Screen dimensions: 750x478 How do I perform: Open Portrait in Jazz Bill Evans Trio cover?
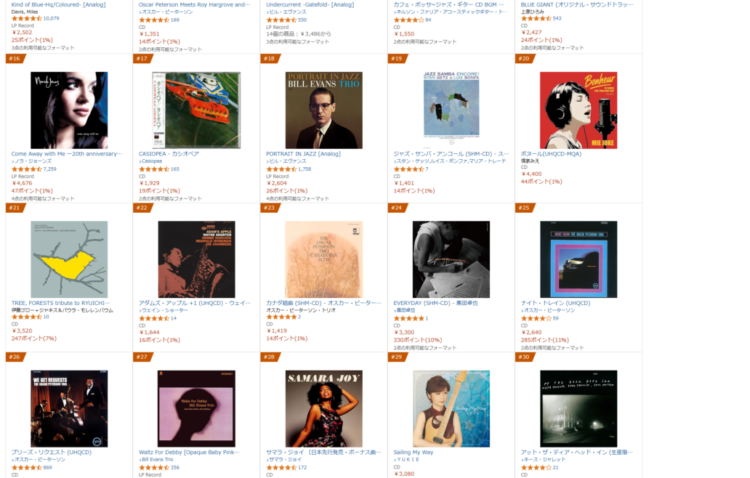[x=324, y=110]
